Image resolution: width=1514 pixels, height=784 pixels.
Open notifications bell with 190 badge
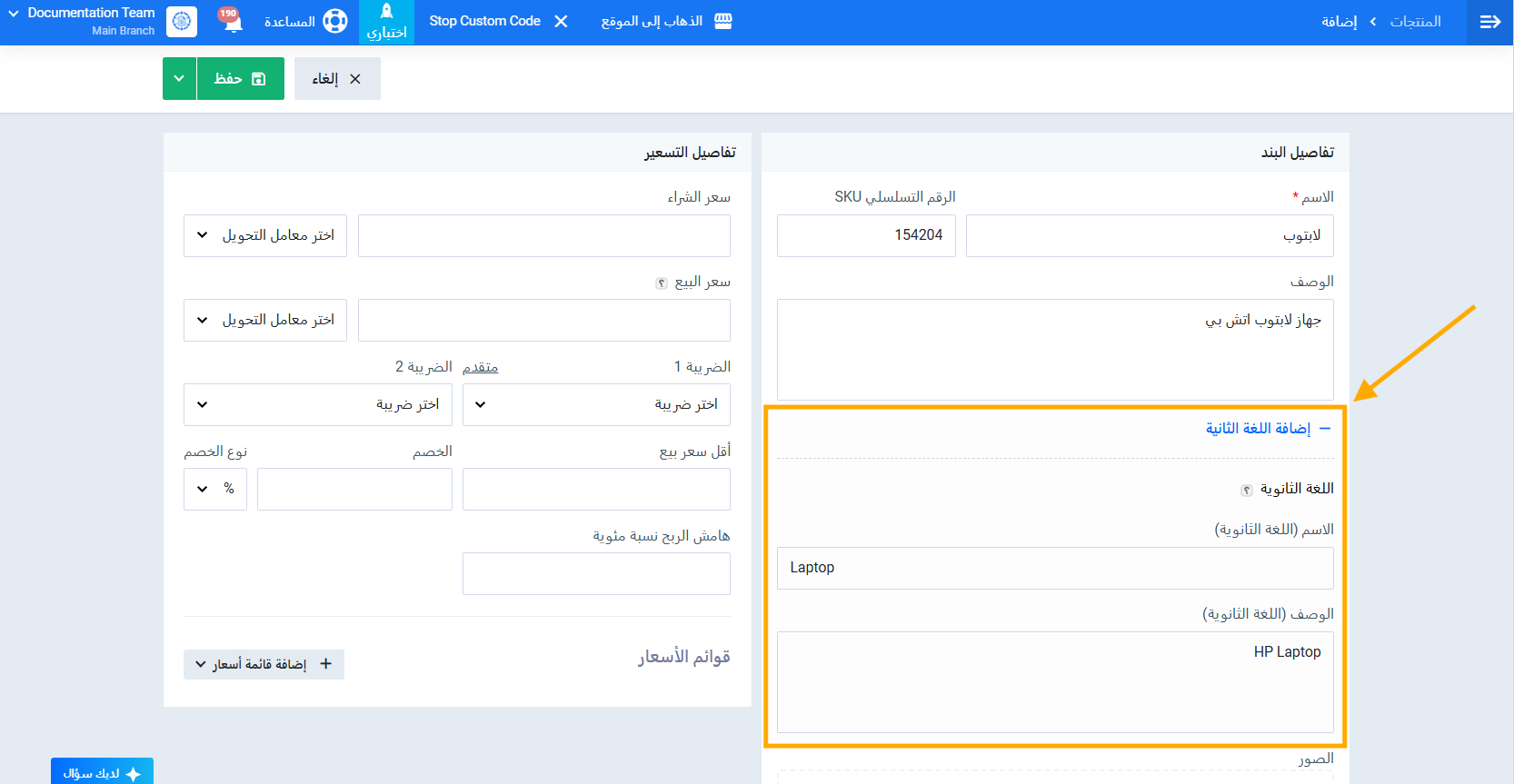click(x=231, y=20)
